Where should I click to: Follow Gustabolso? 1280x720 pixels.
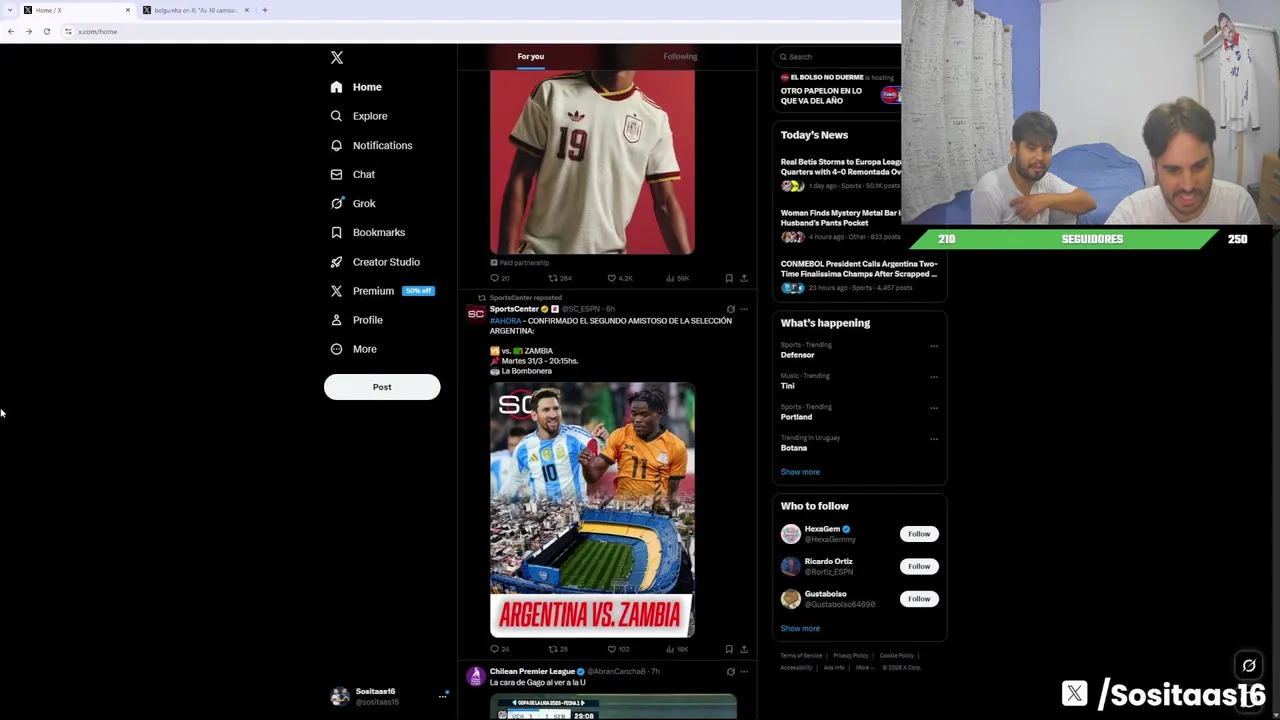(919, 599)
